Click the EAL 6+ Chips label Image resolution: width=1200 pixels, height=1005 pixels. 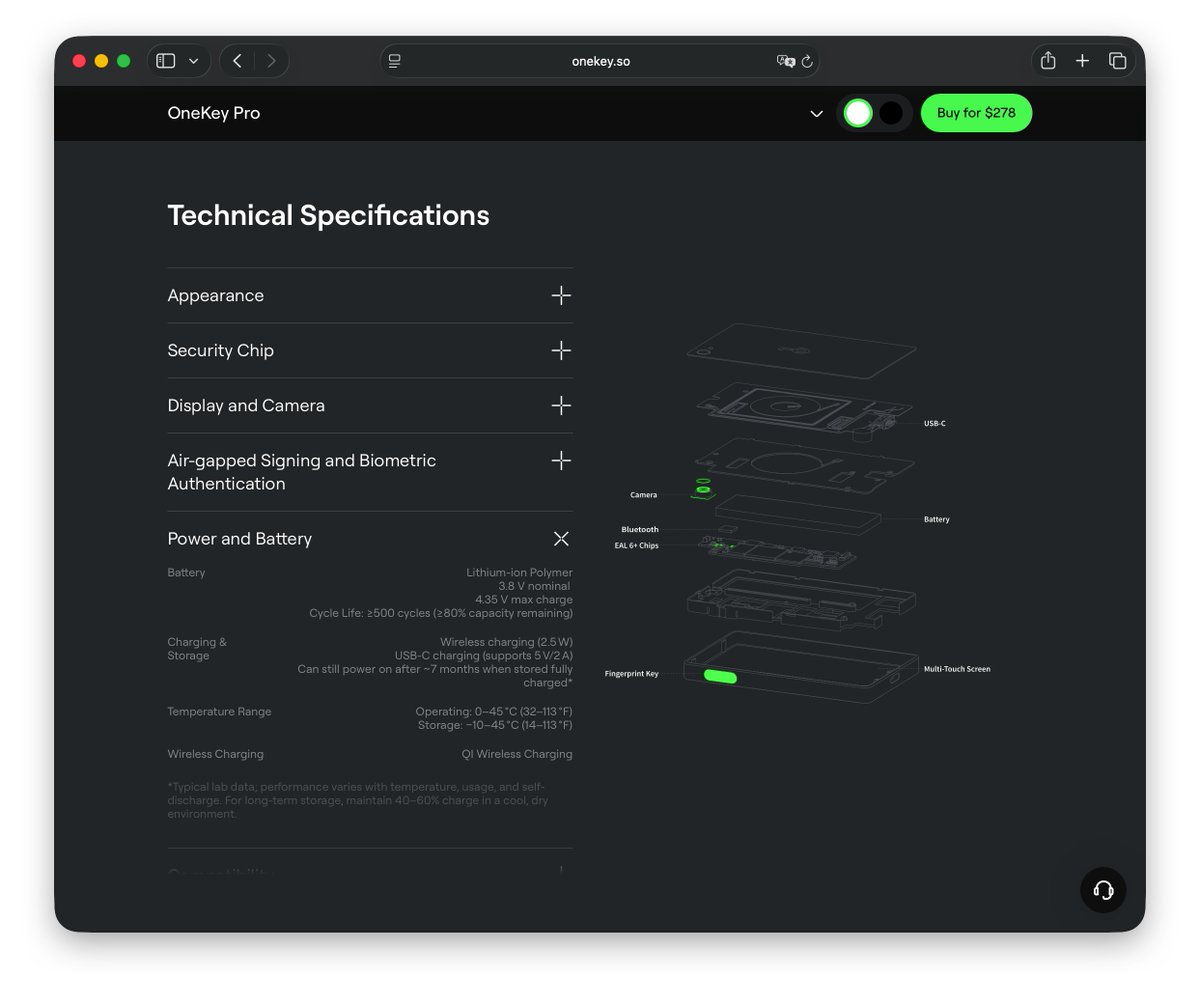pos(636,546)
